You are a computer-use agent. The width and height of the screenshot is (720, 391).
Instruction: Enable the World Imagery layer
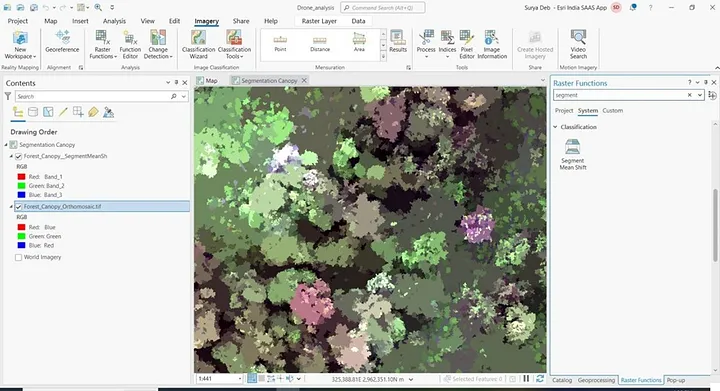click(18, 257)
